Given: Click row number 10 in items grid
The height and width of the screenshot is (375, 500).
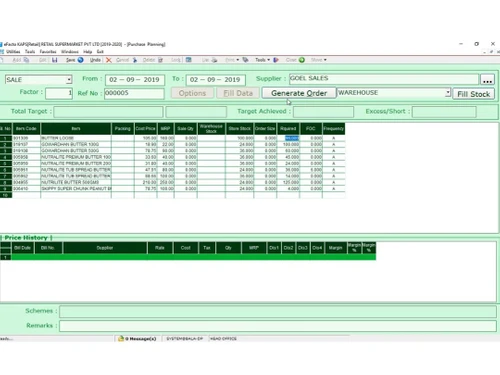Looking at the screenshot, I should pyautogui.click(x=6, y=195).
